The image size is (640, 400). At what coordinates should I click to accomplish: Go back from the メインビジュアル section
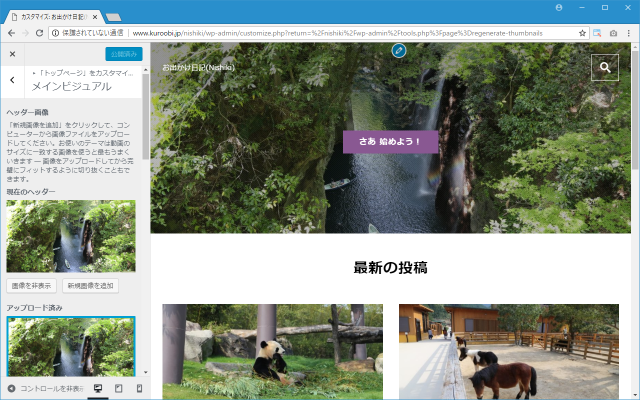[13, 81]
